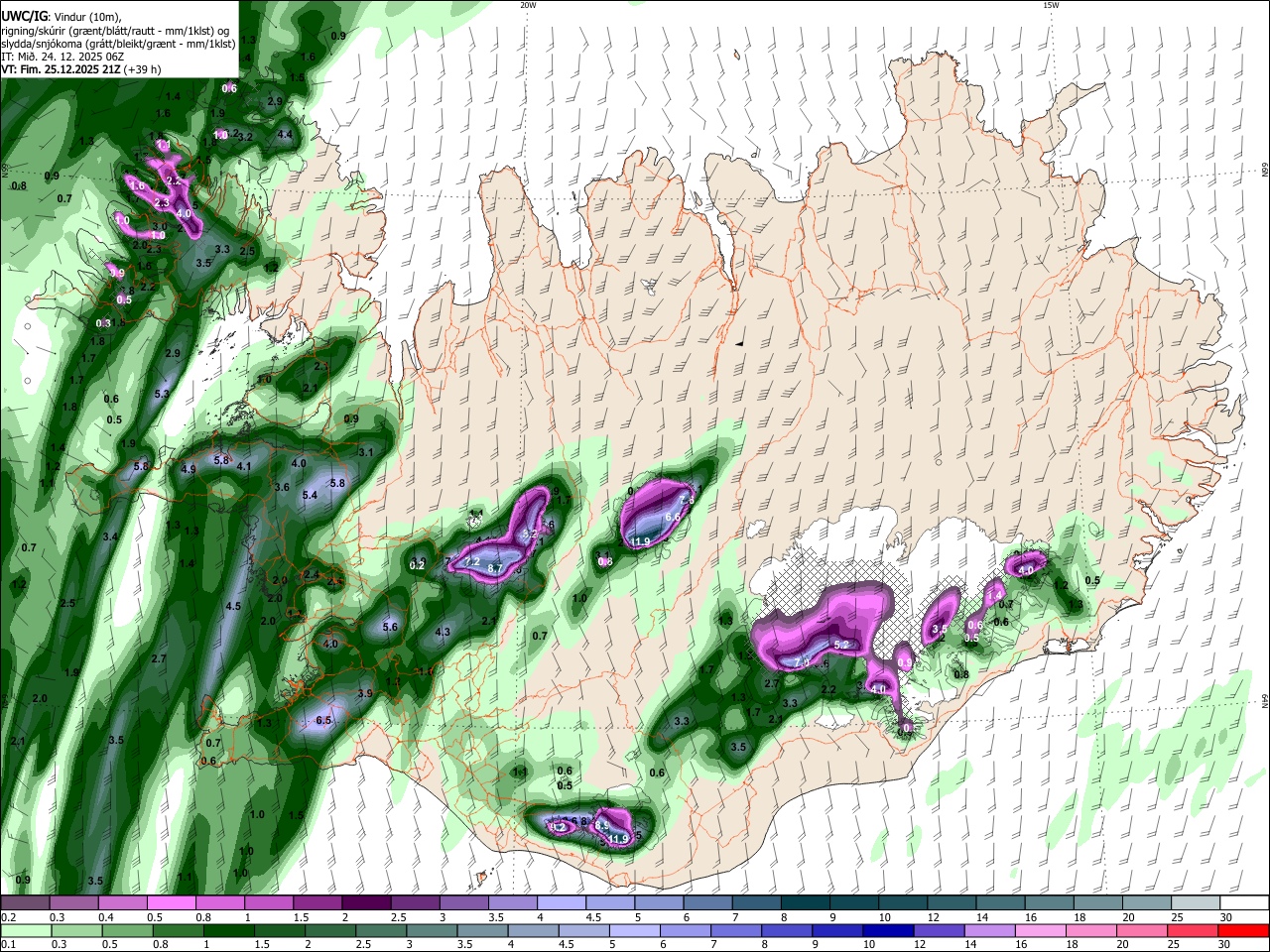
Task: Click the 5.3 value off the west coast
Action: pos(163,394)
